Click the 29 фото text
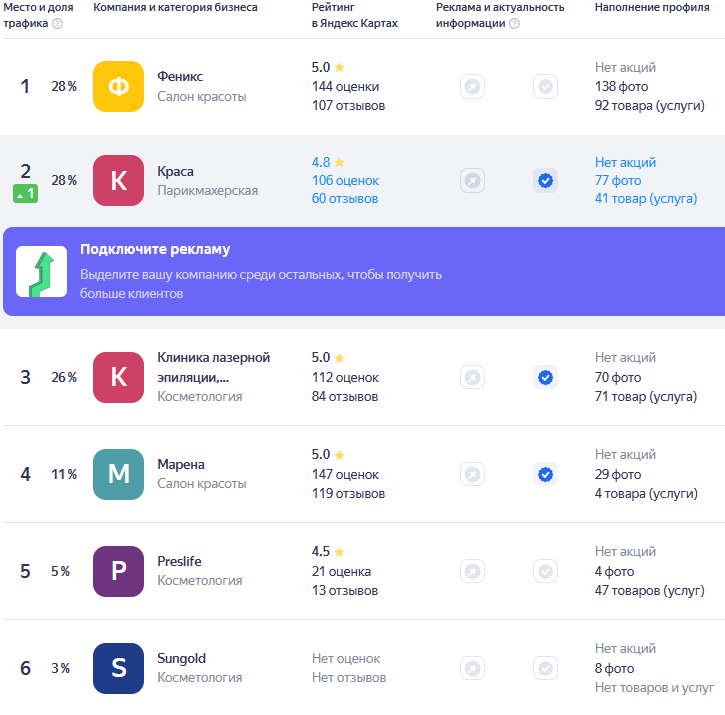This screenshot has height=715, width=725. [x=618, y=475]
